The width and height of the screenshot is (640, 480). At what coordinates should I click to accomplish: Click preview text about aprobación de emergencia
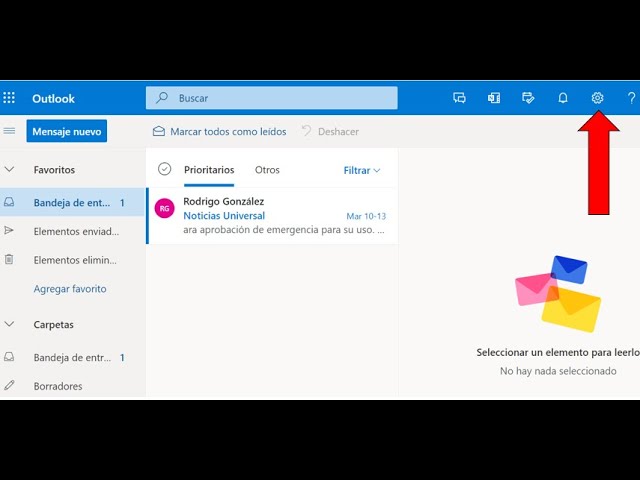[x=284, y=230]
